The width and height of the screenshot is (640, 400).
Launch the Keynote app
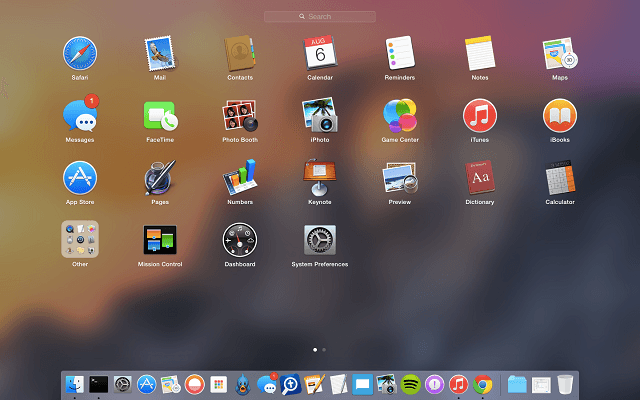[320, 178]
